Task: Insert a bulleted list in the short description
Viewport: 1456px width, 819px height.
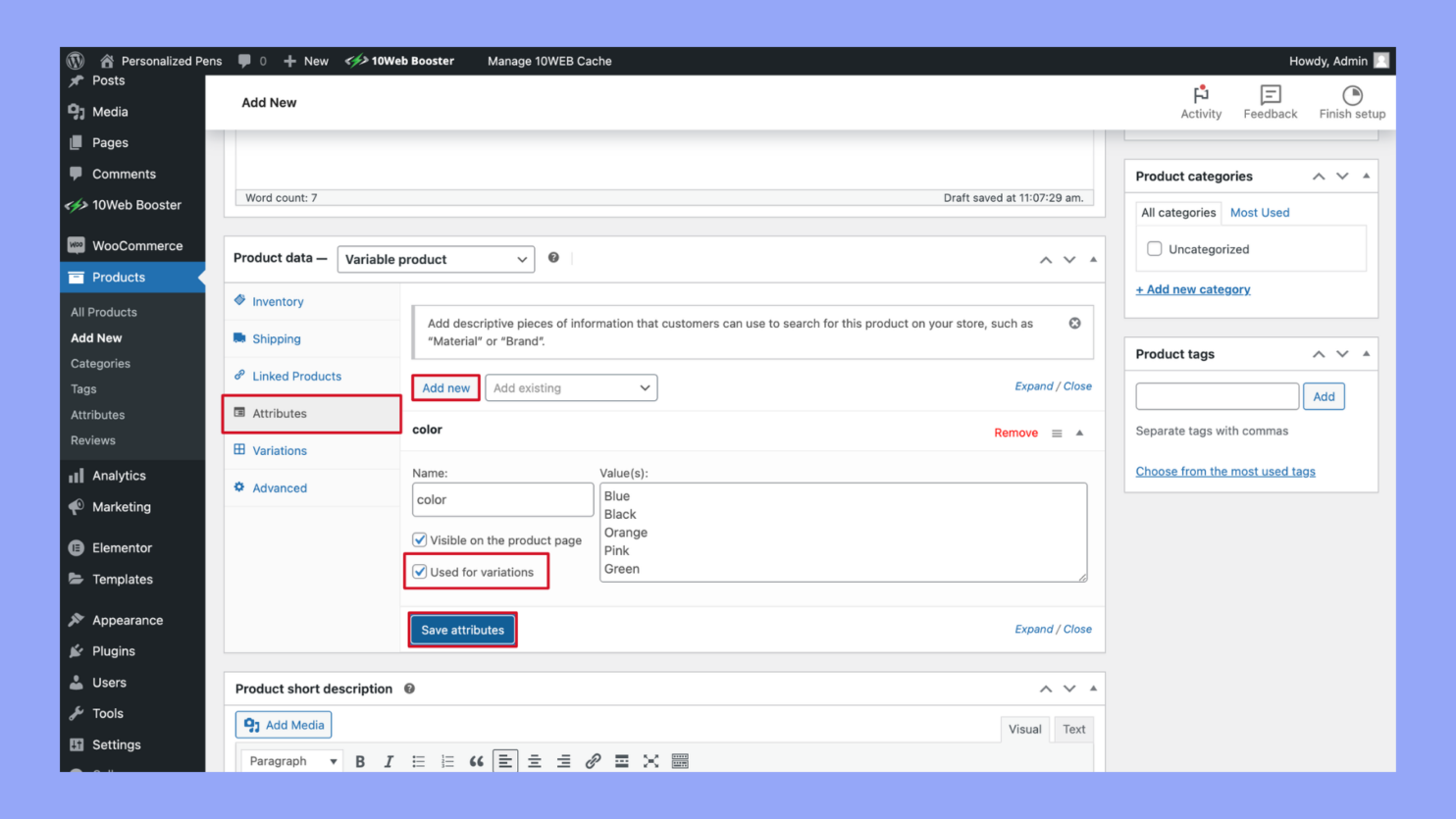Action: pos(418,760)
